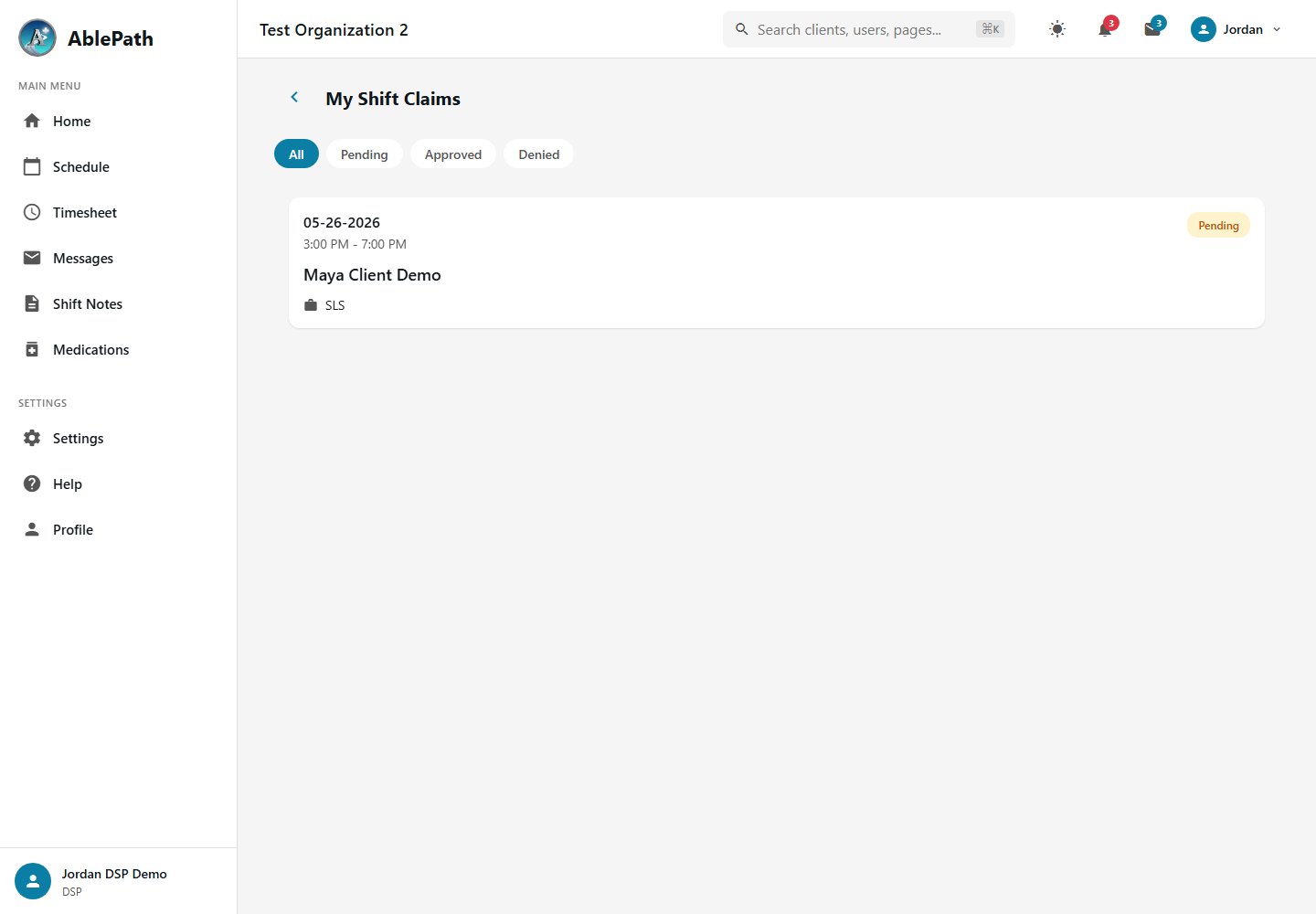The width and height of the screenshot is (1316, 914).
Task: Click the AblePath logo icon
Action: [37, 37]
